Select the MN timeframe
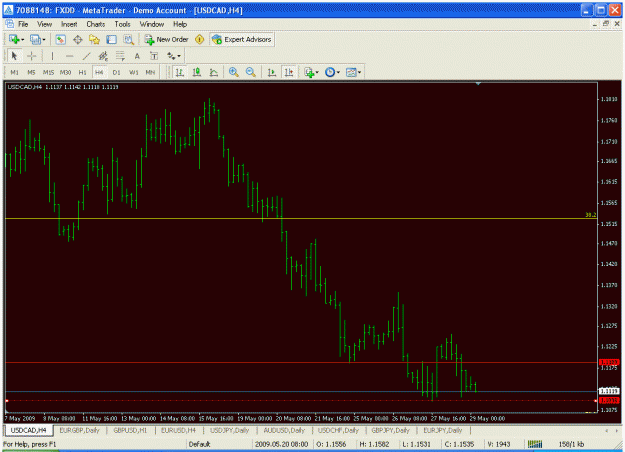Image resolution: width=625 pixels, height=452 pixels. click(x=150, y=72)
